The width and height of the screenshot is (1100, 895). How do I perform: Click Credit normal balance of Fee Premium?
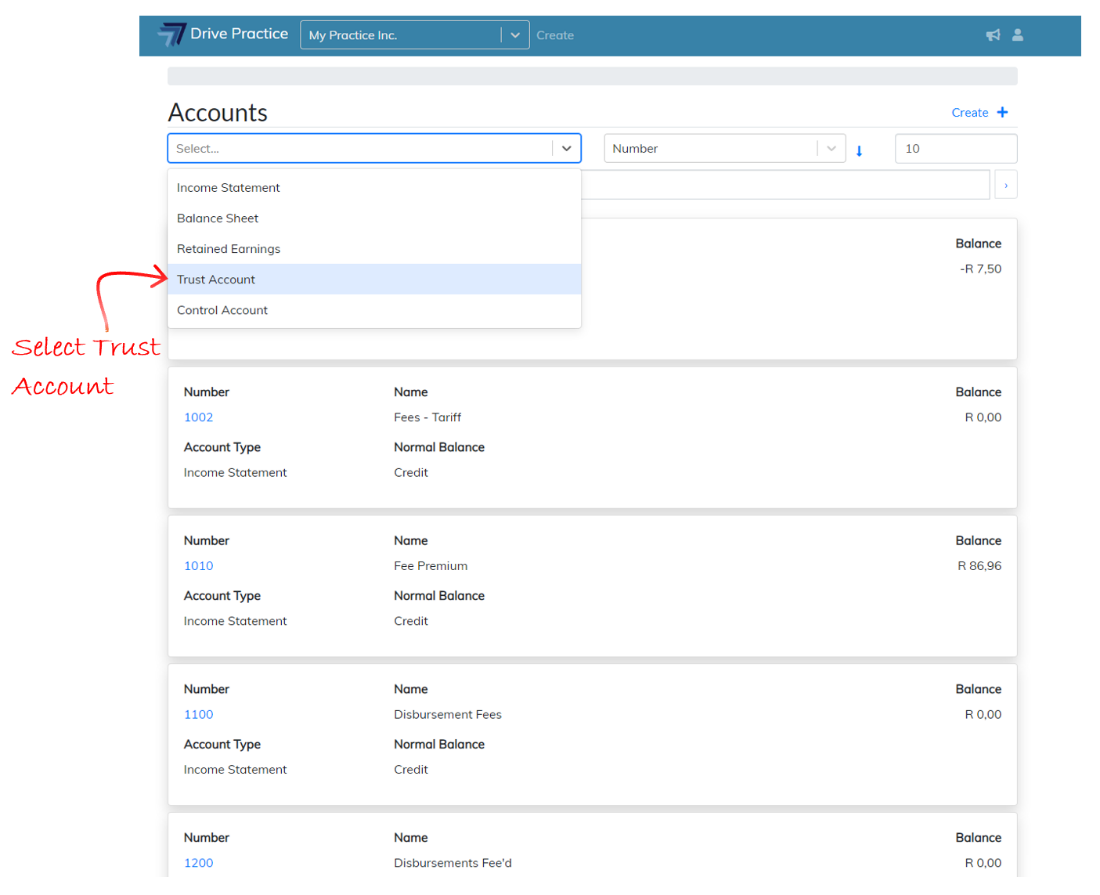tap(410, 621)
